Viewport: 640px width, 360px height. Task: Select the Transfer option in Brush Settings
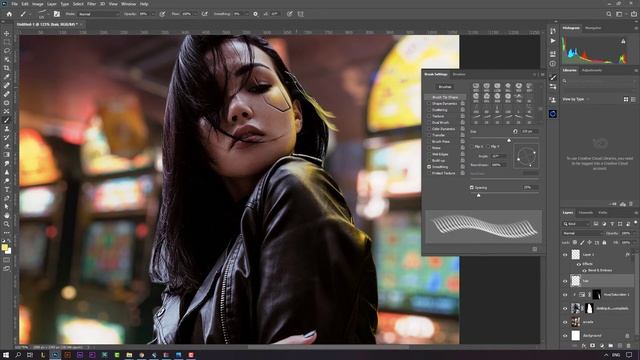pyautogui.click(x=439, y=135)
